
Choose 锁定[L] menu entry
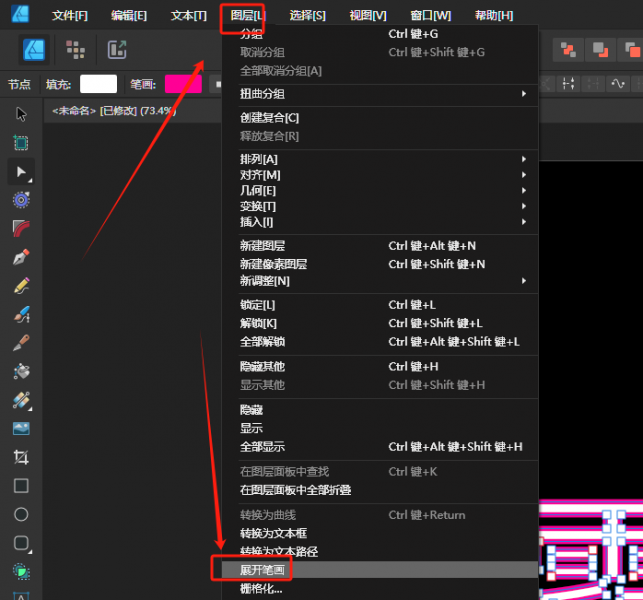380,305
